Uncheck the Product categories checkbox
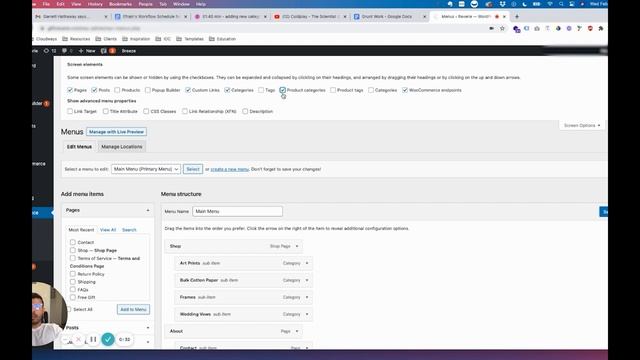640x360 pixels. (x=282, y=90)
